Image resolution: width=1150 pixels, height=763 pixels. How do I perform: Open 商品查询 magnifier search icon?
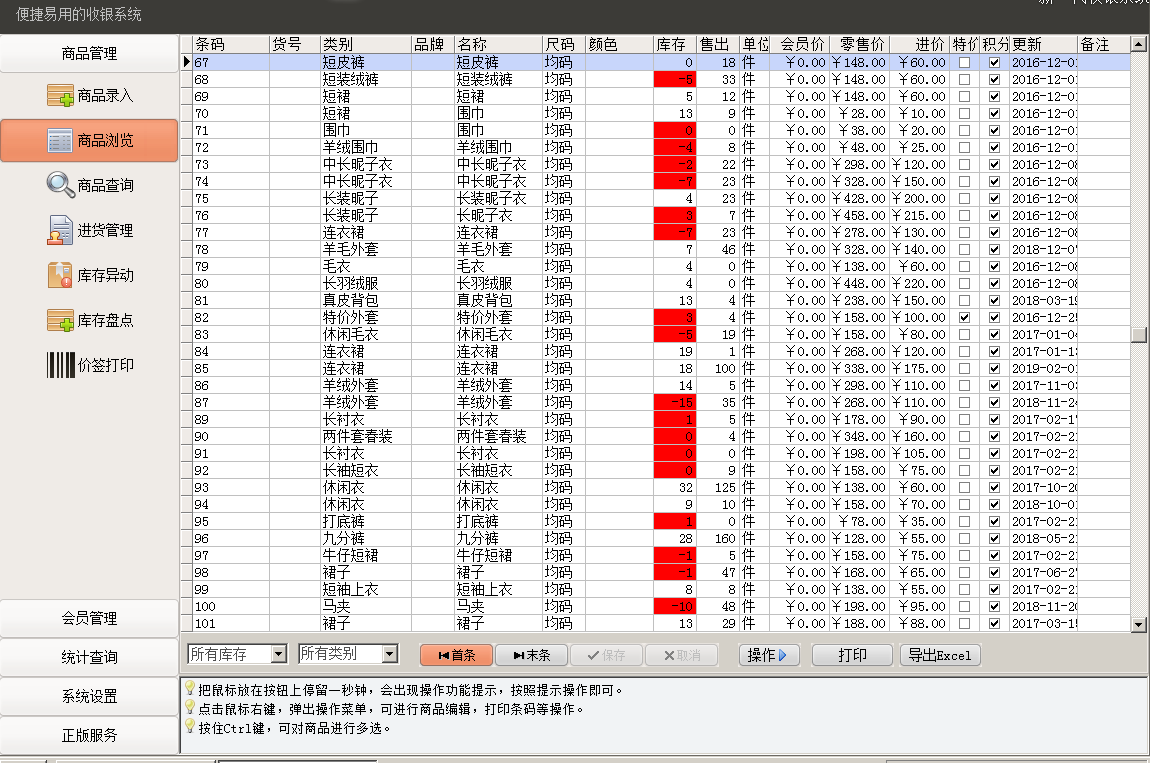(x=61, y=185)
